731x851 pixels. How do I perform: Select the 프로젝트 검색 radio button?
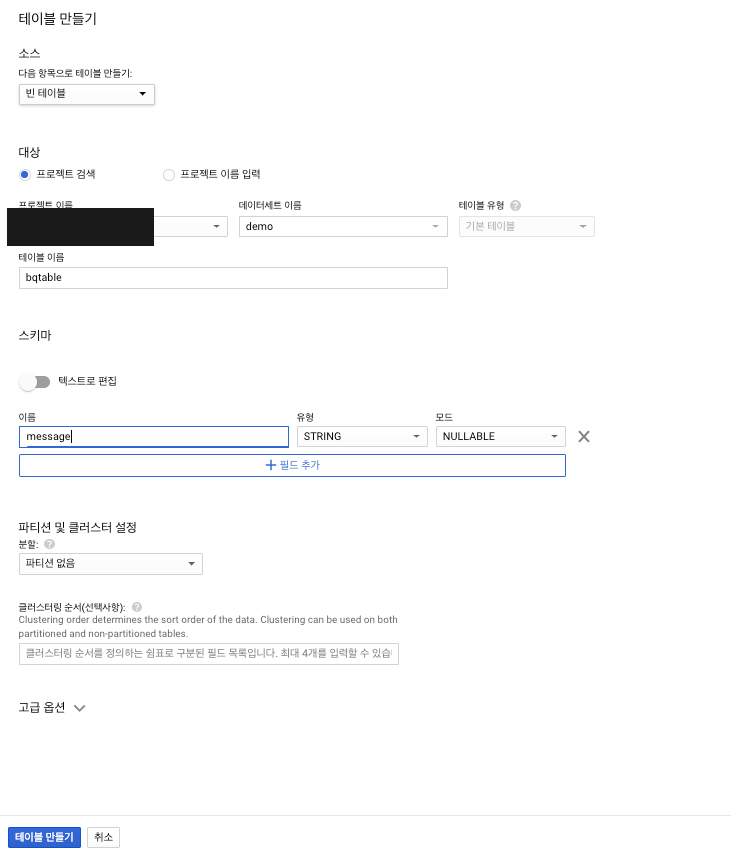tap(24, 175)
